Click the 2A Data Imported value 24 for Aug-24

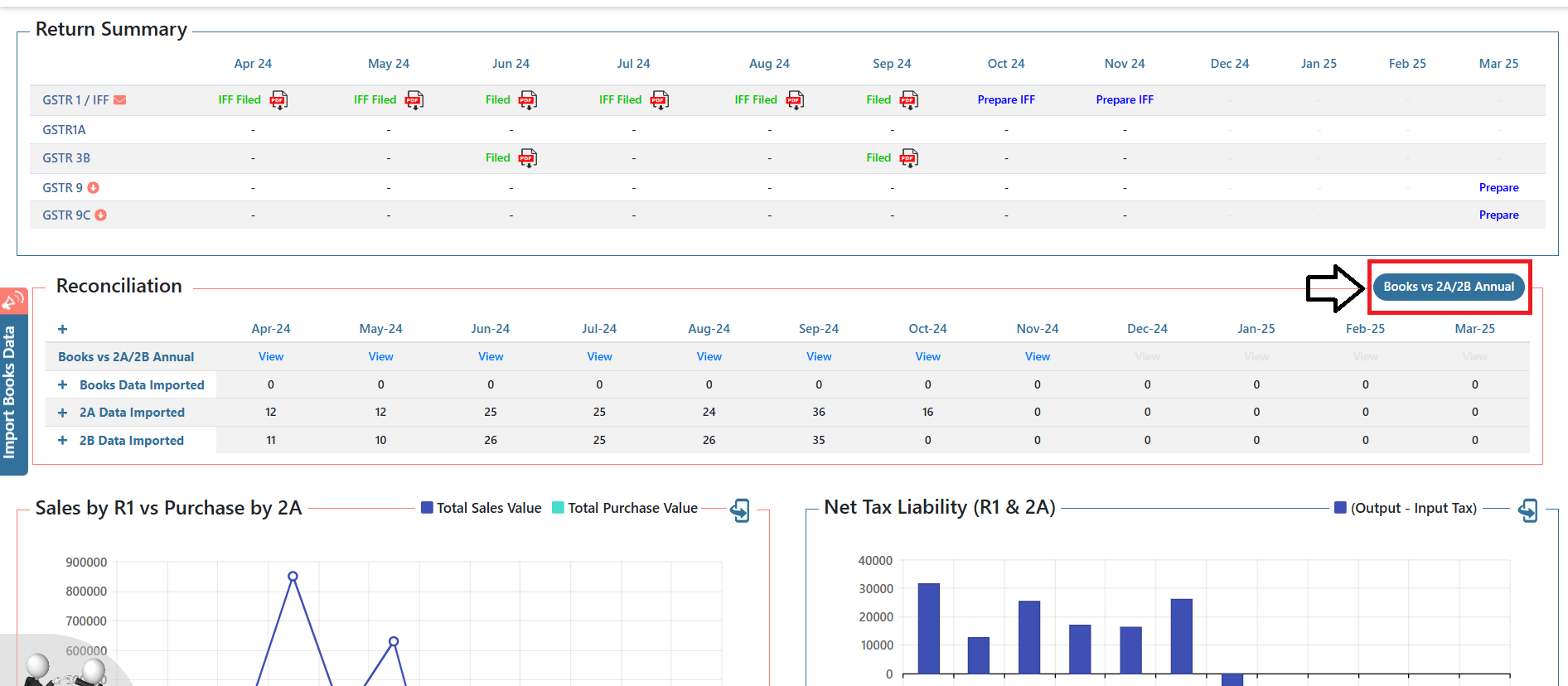click(709, 413)
